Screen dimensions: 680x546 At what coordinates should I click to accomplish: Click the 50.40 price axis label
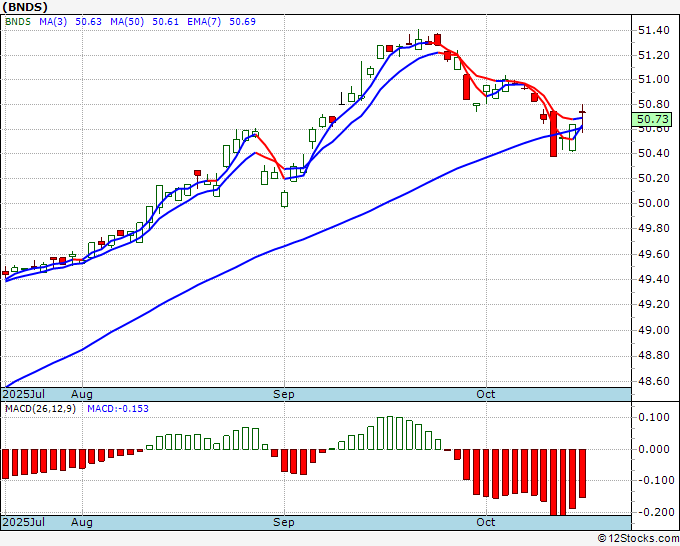tap(654, 154)
